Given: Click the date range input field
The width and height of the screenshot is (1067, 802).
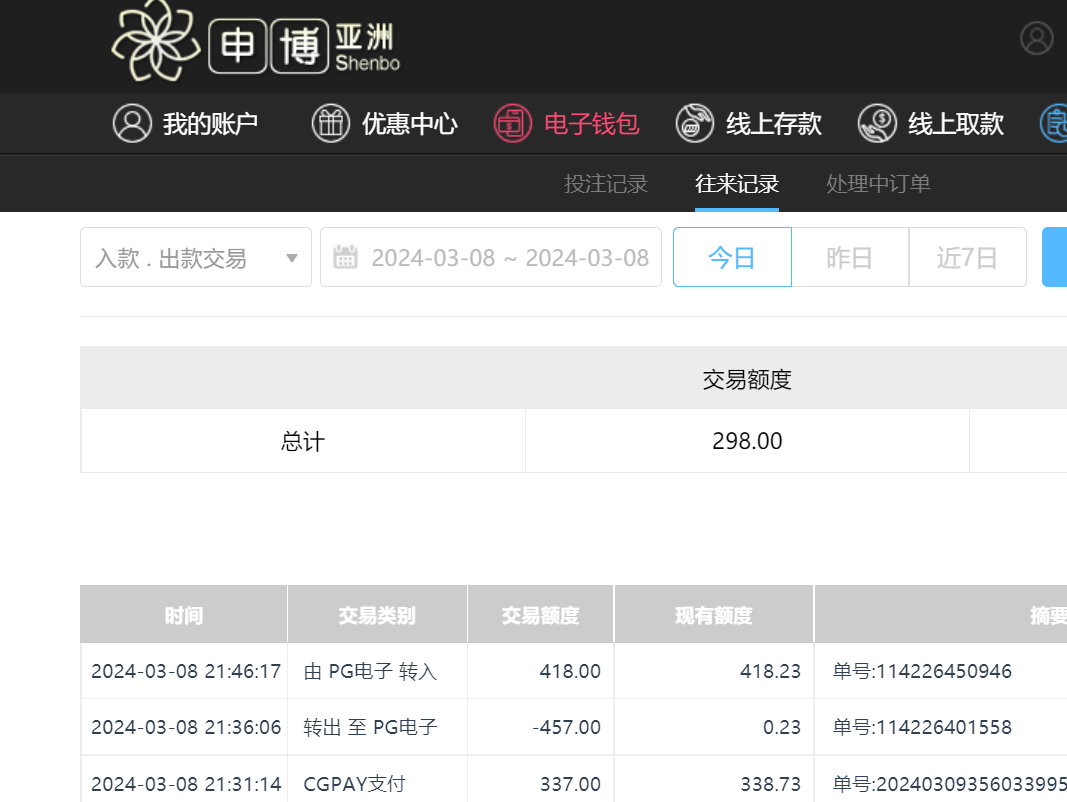Looking at the screenshot, I should point(509,257).
